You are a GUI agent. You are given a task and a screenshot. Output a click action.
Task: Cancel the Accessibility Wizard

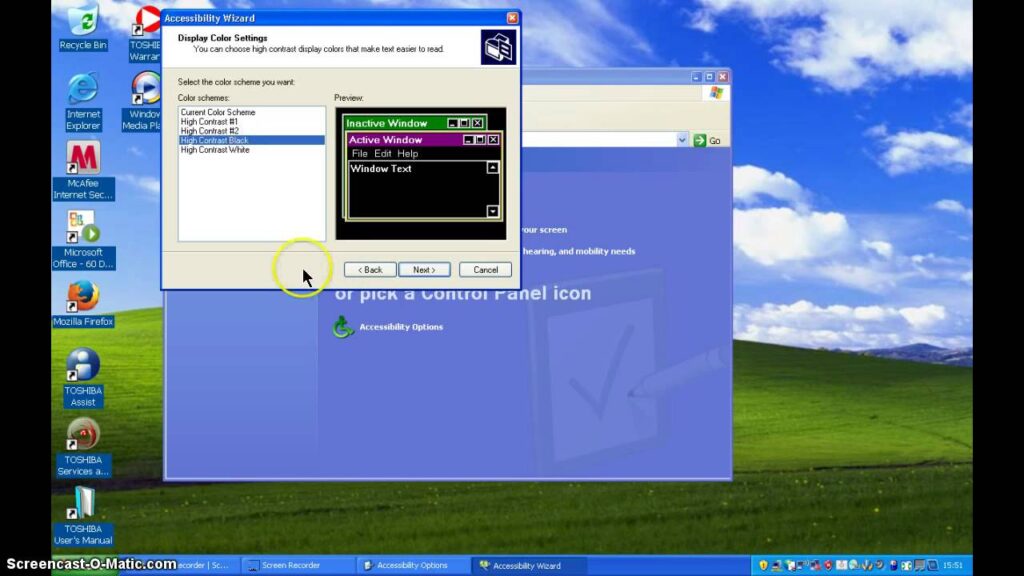(x=485, y=270)
